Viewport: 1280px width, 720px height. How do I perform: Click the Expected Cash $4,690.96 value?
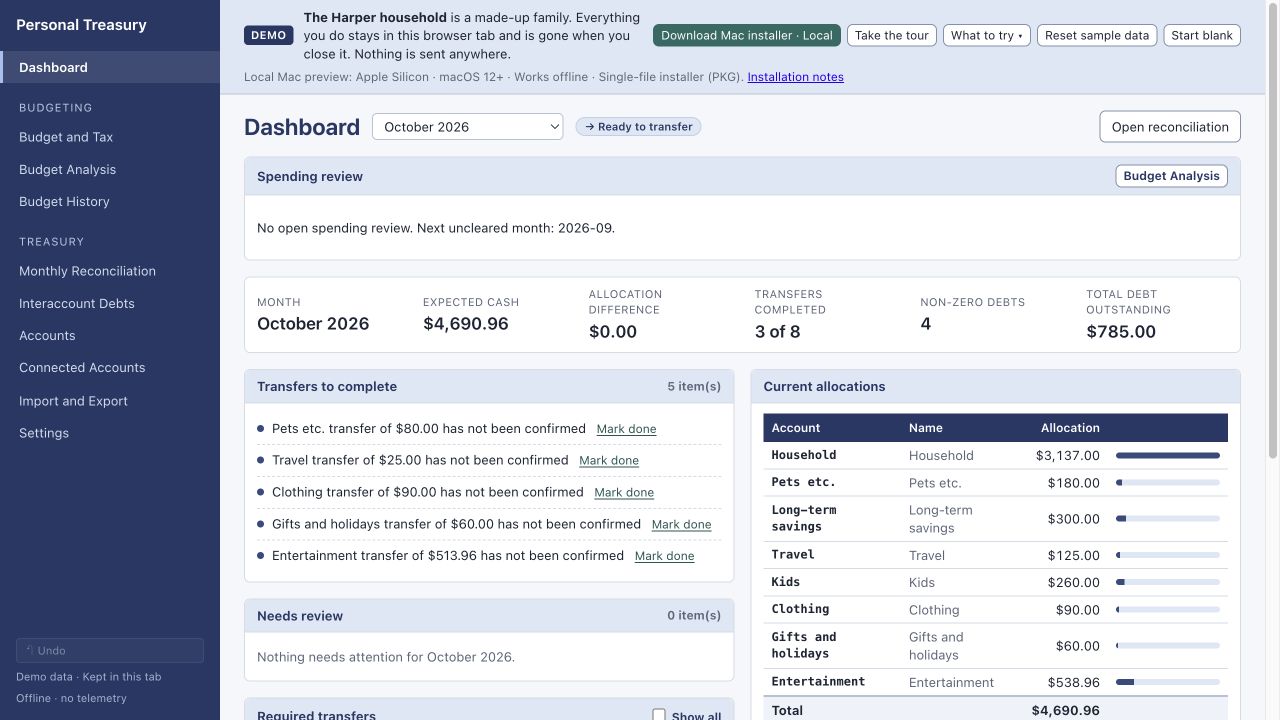coord(466,324)
